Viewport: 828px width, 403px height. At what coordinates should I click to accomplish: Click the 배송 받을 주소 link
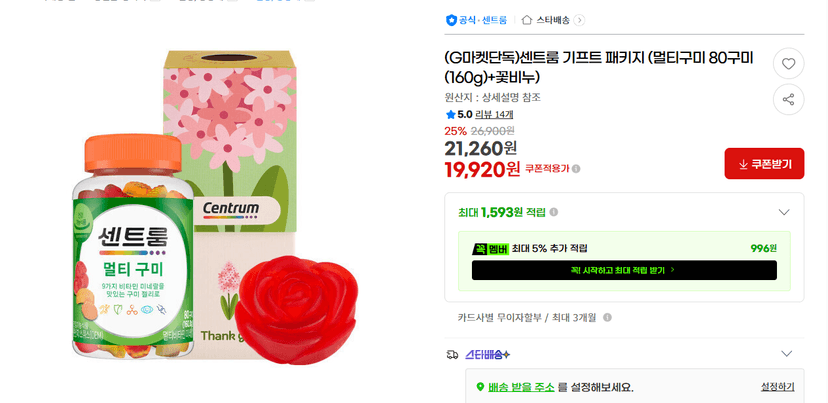click(x=521, y=387)
